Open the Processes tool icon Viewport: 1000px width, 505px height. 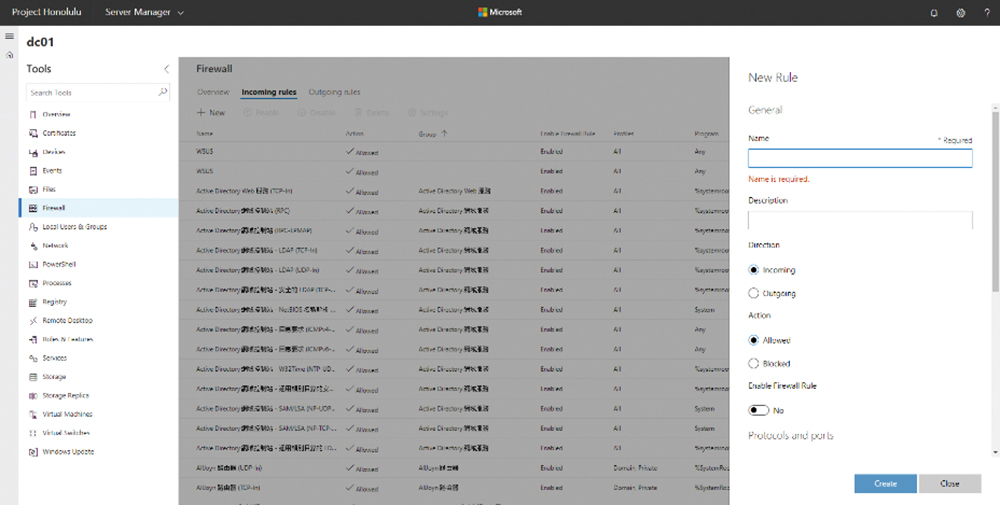(33, 283)
